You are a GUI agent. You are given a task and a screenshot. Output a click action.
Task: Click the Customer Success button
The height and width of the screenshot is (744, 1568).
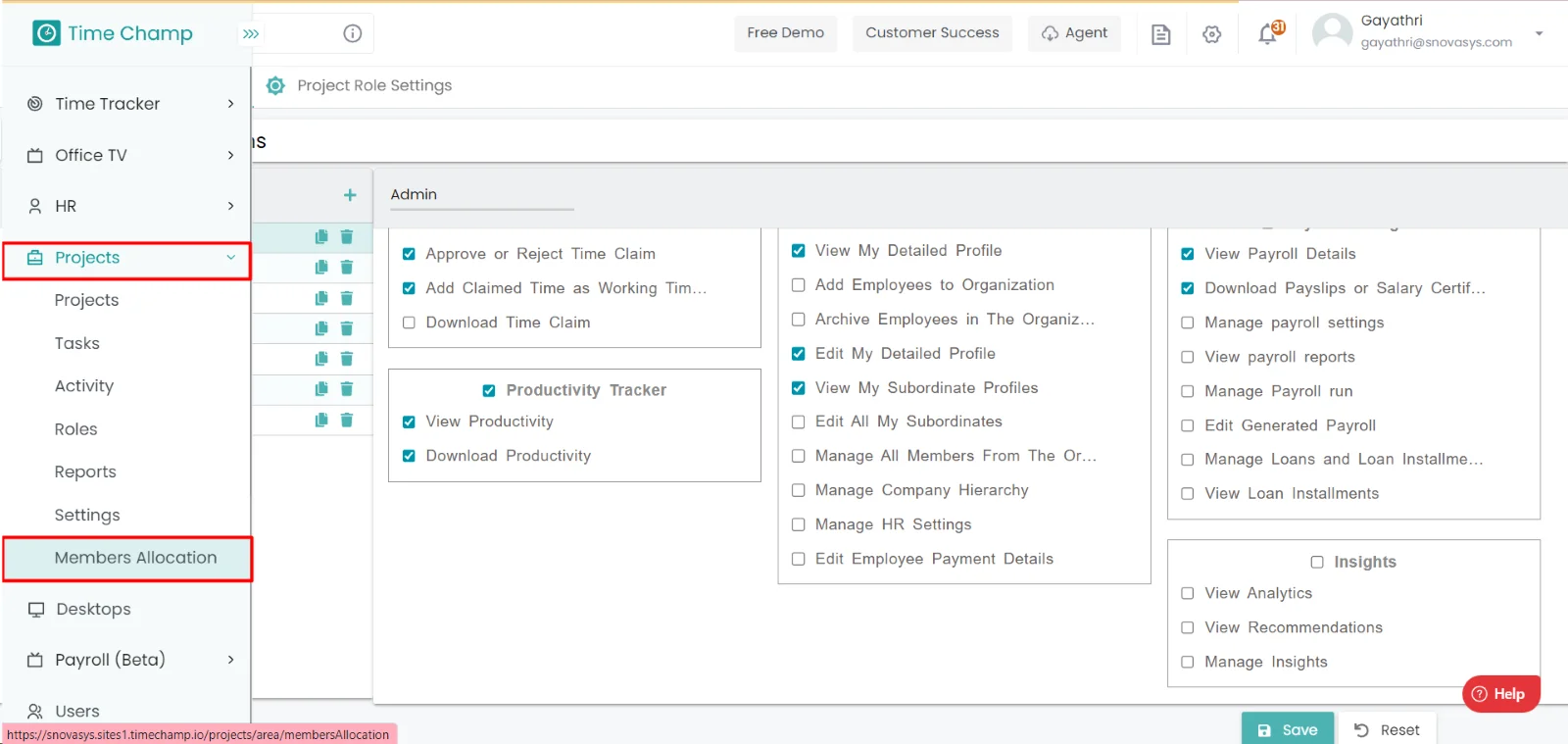point(932,33)
